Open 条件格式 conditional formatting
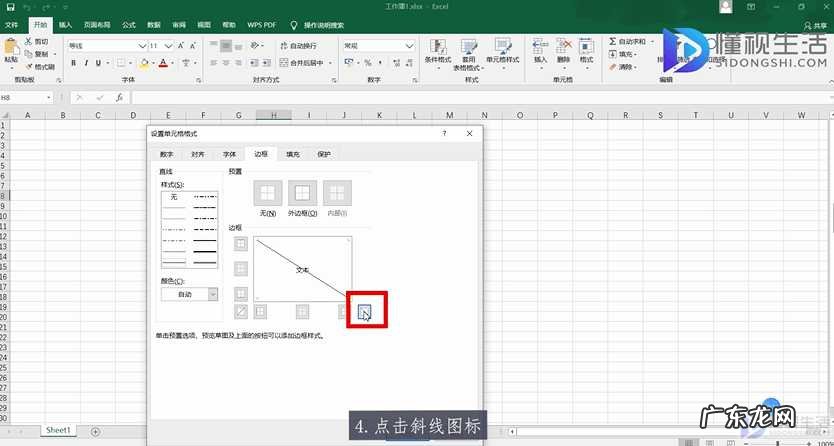The height and width of the screenshot is (446, 834). pos(438,54)
